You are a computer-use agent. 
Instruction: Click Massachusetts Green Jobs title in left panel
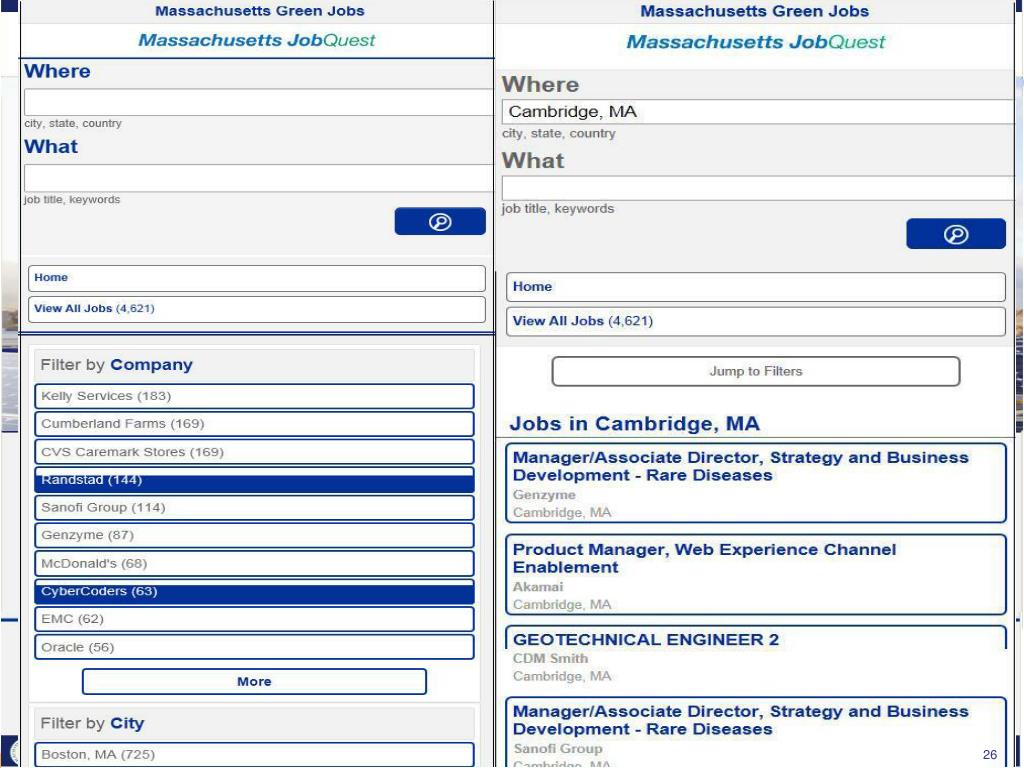click(259, 11)
